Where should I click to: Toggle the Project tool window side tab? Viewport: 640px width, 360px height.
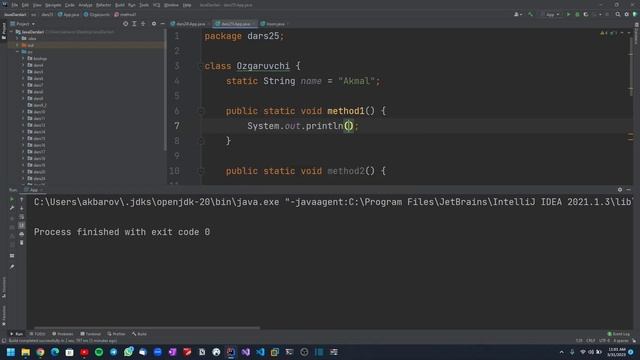click(4, 31)
